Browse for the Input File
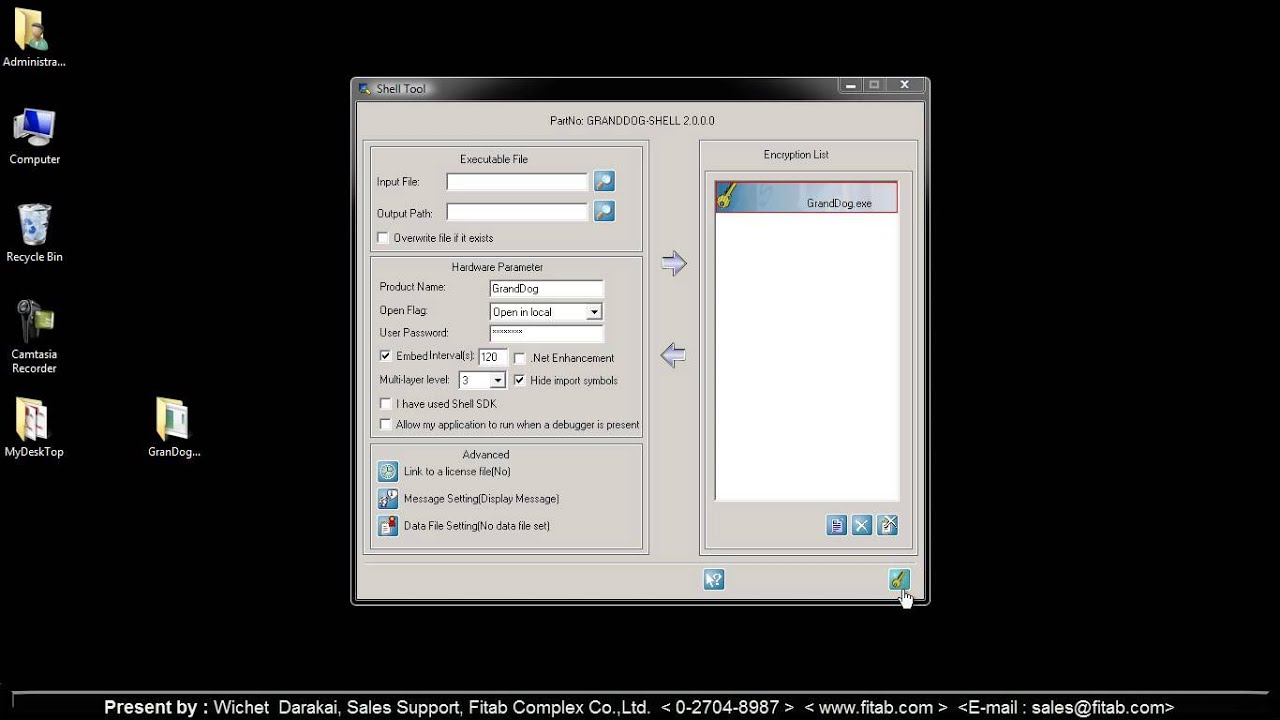This screenshot has width=1280, height=720. tap(604, 181)
